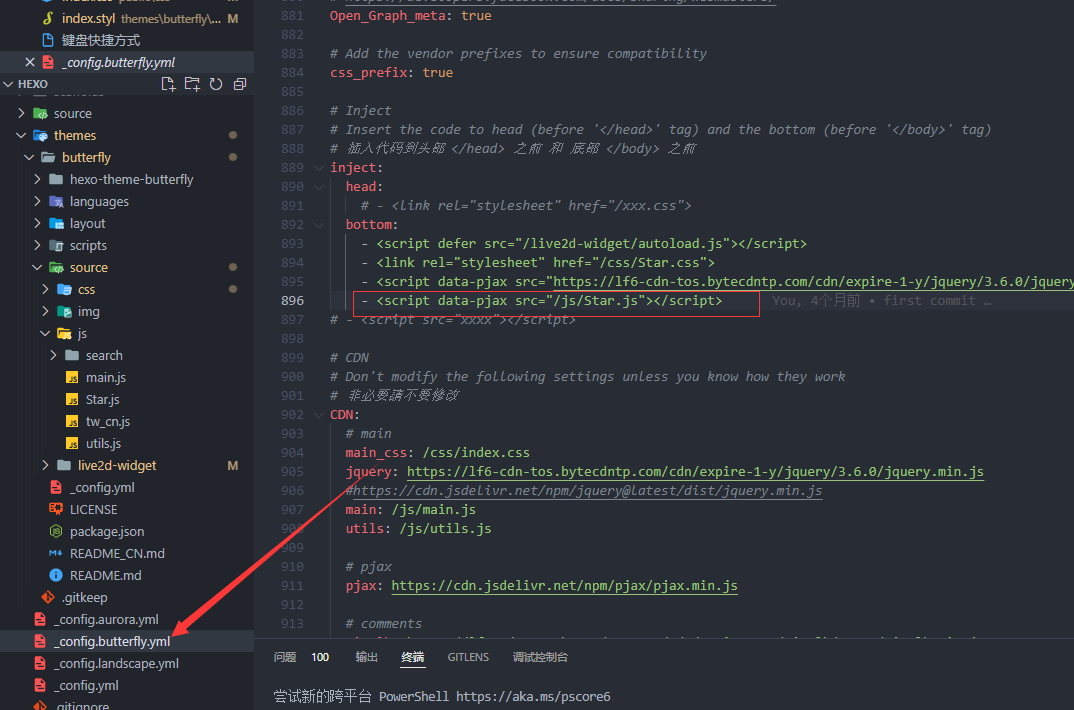
Task: Collapse the themes folder
Action: [x=21, y=136]
